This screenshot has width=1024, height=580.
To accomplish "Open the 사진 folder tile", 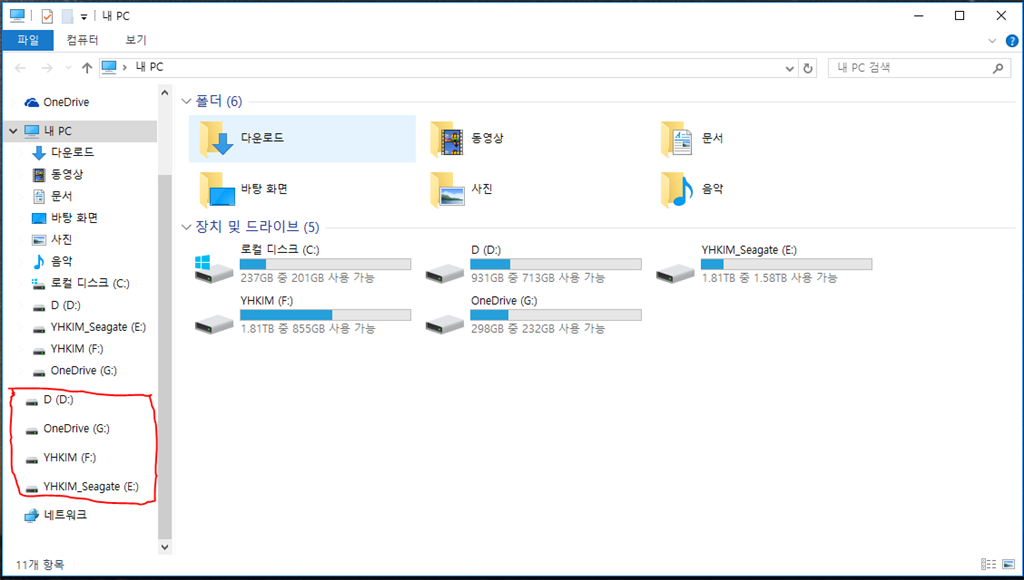I will coord(462,189).
